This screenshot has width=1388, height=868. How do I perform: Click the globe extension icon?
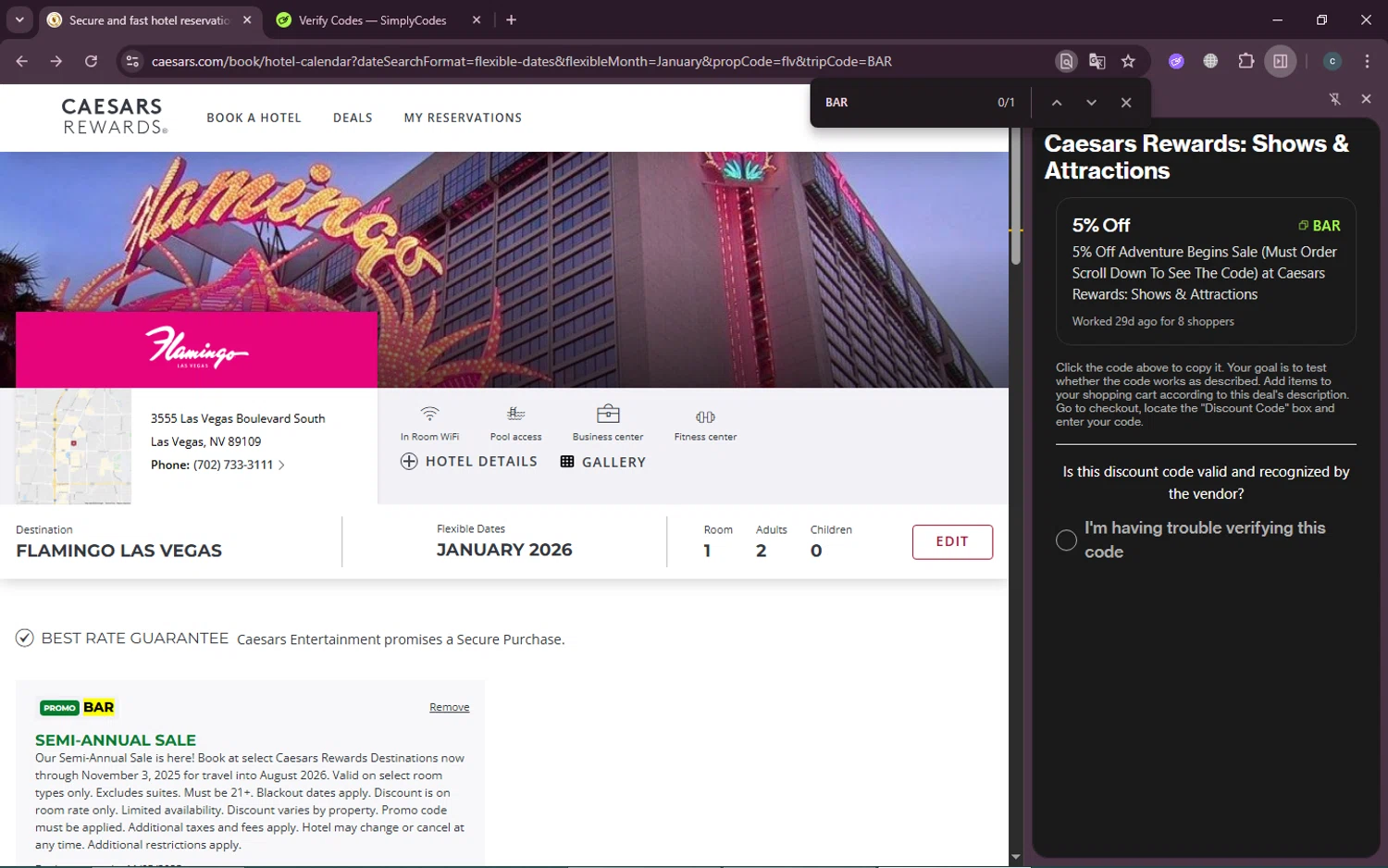pyautogui.click(x=1210, y=61)
